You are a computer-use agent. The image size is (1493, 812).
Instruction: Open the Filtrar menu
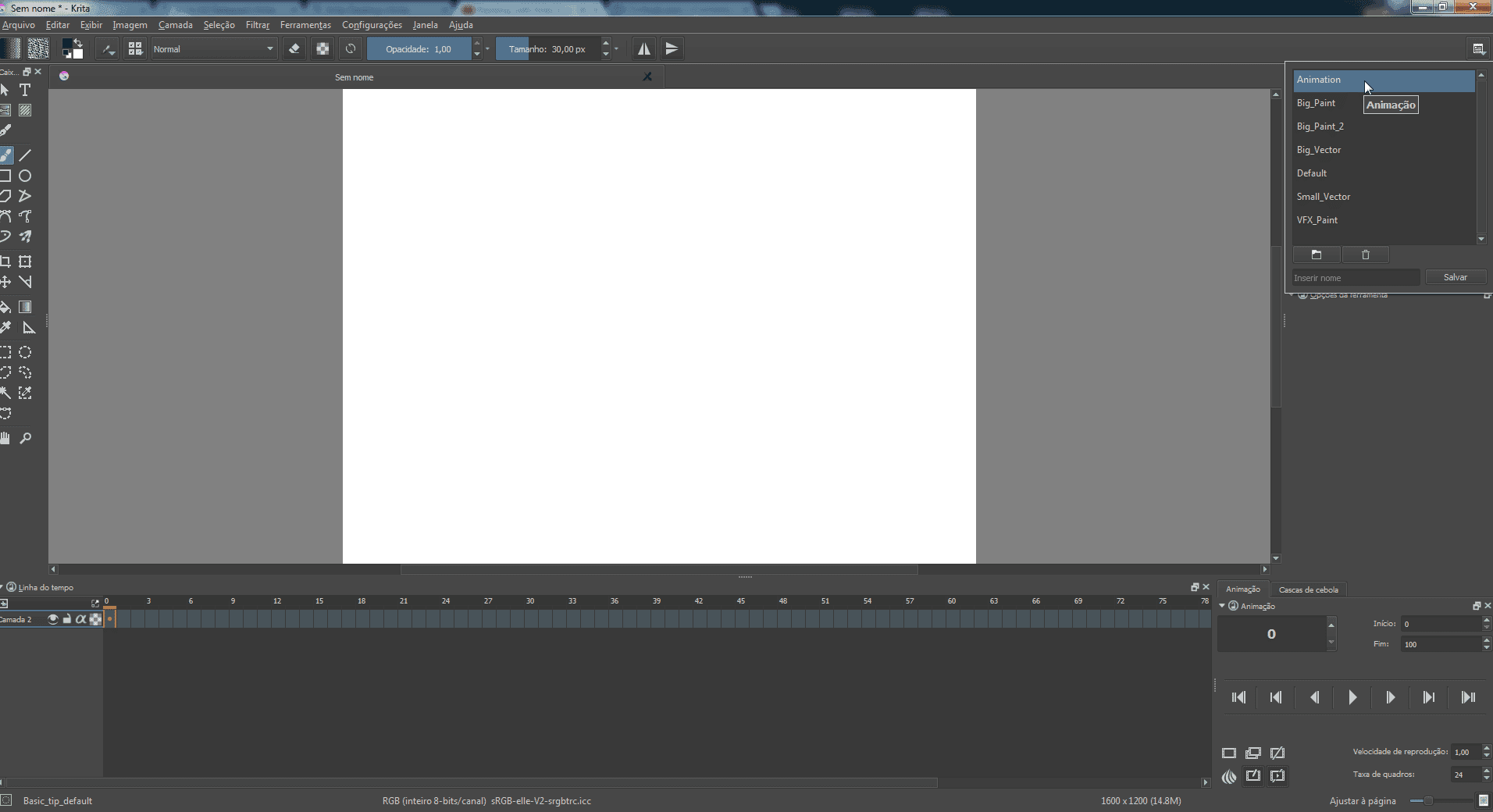click(x=258, y=24)
